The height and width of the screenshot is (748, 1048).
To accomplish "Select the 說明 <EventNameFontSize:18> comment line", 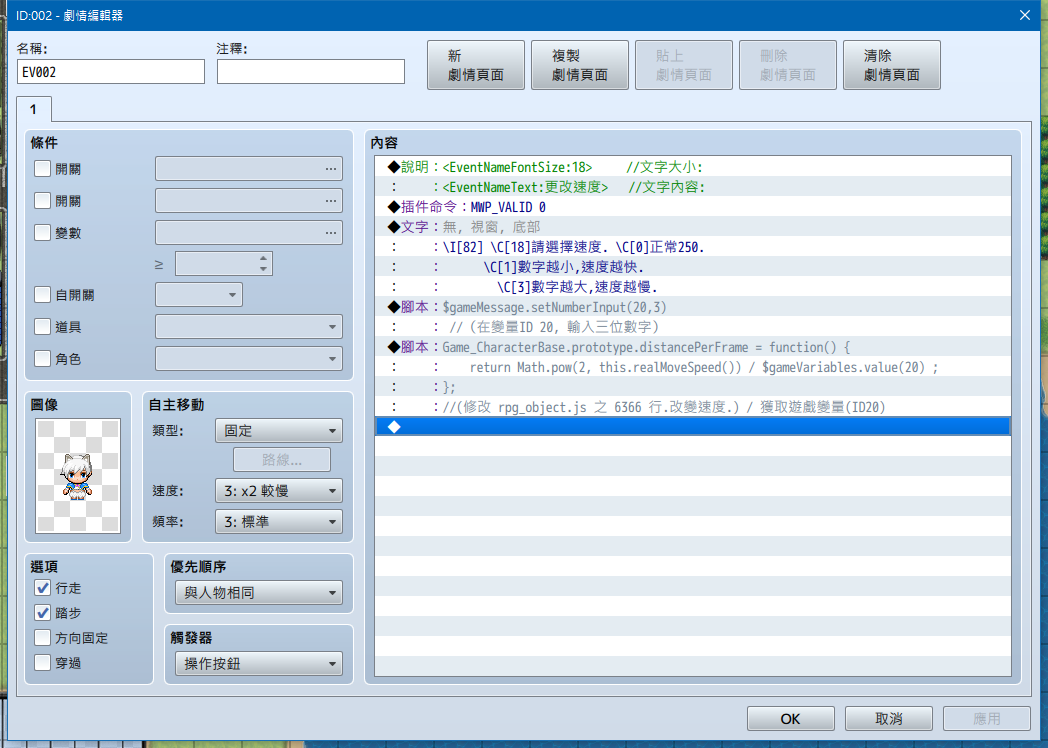I will point(692,167).
